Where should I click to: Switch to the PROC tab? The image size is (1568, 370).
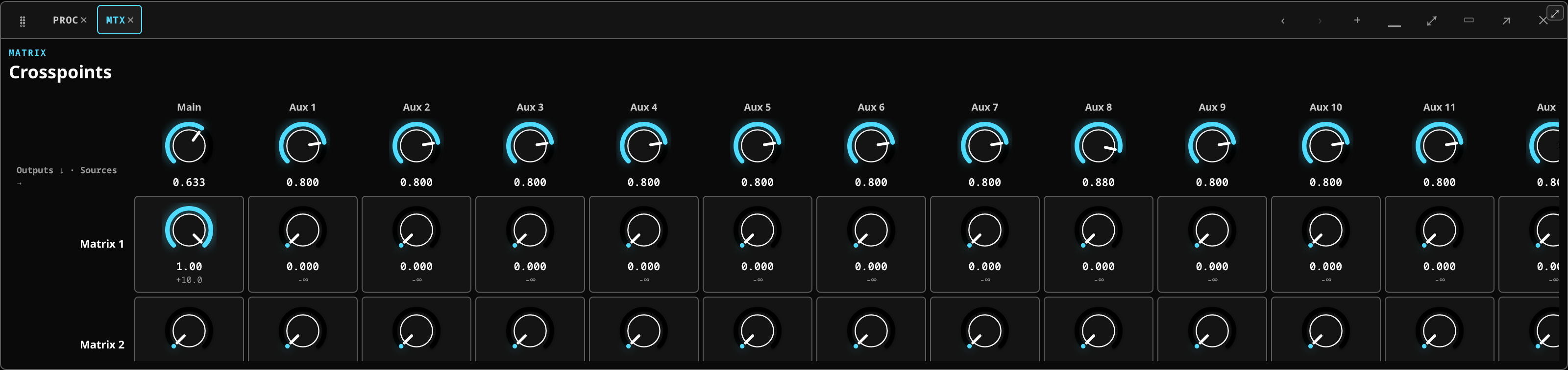(x=65, y=20)
